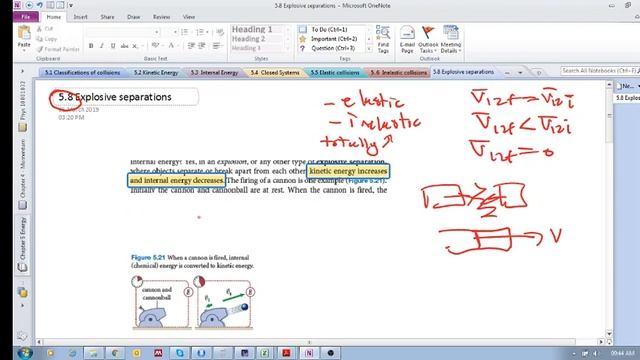This screenshot has width=640, height=360.
Task: Expand the font name combo box
Action: pyautogui.click(x=157, y=32)
